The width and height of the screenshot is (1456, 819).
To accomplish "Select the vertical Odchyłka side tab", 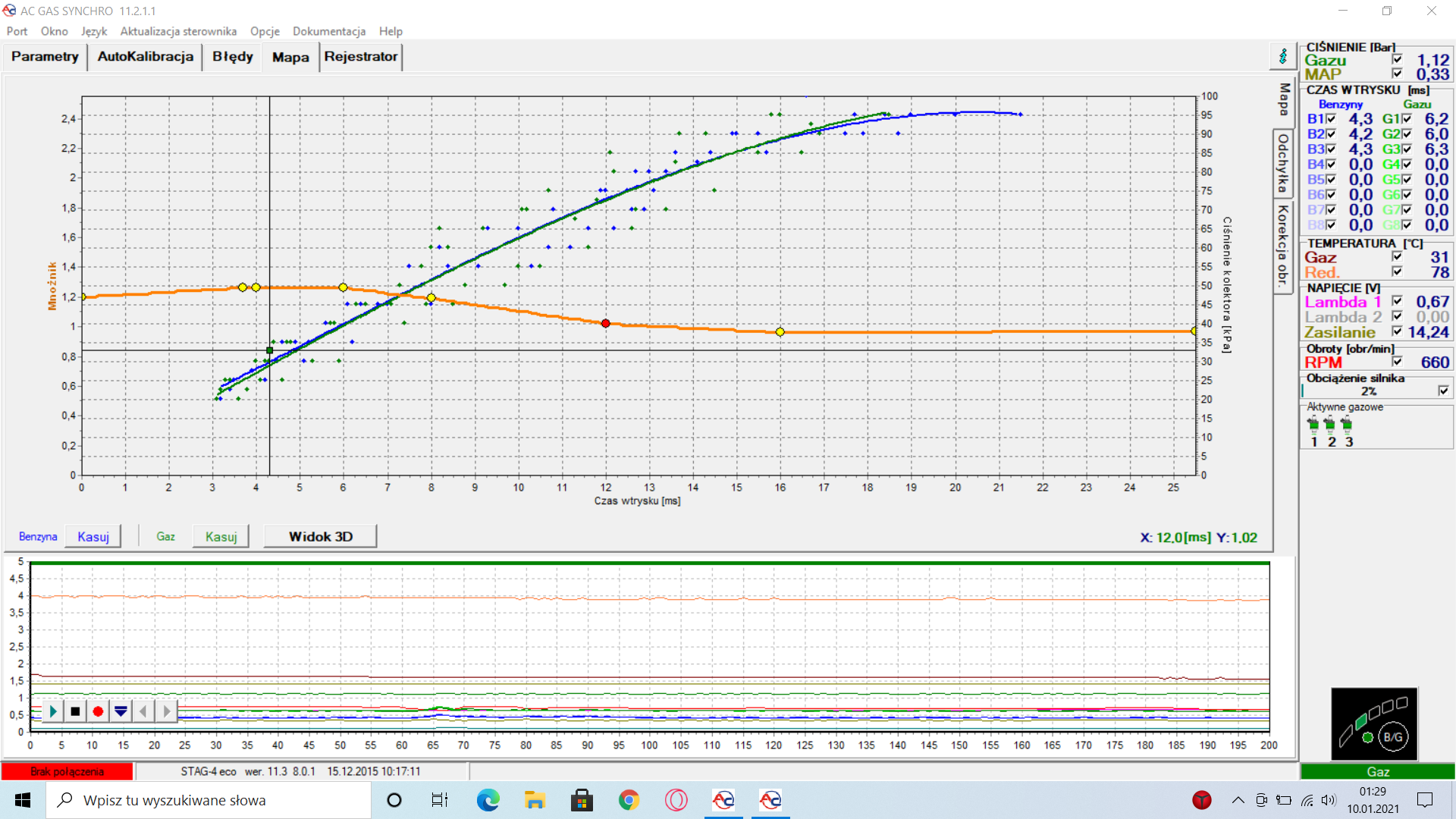I will (1283, 162).
